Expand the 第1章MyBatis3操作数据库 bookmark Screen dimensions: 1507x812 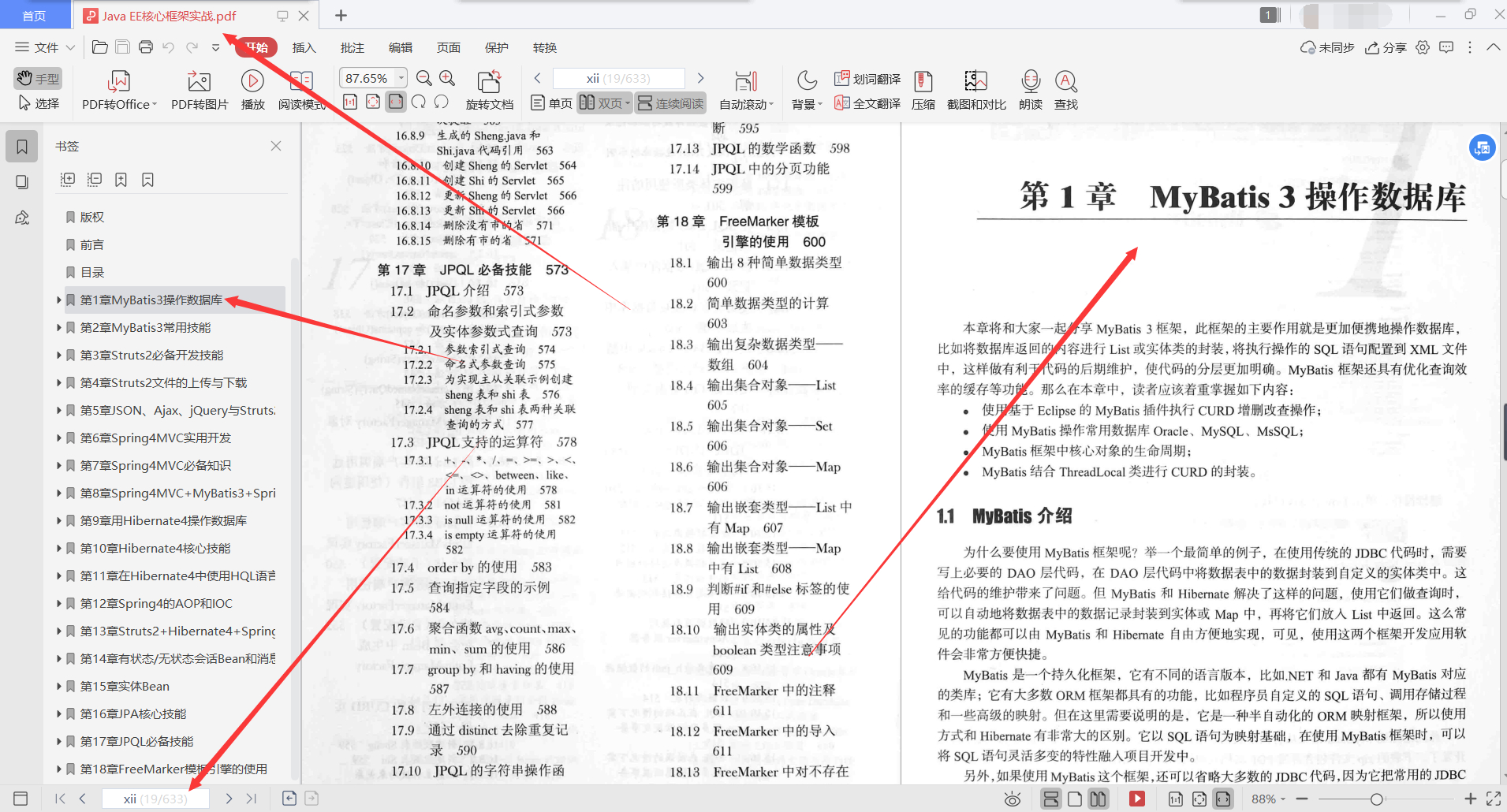click(x=59, y=300)
